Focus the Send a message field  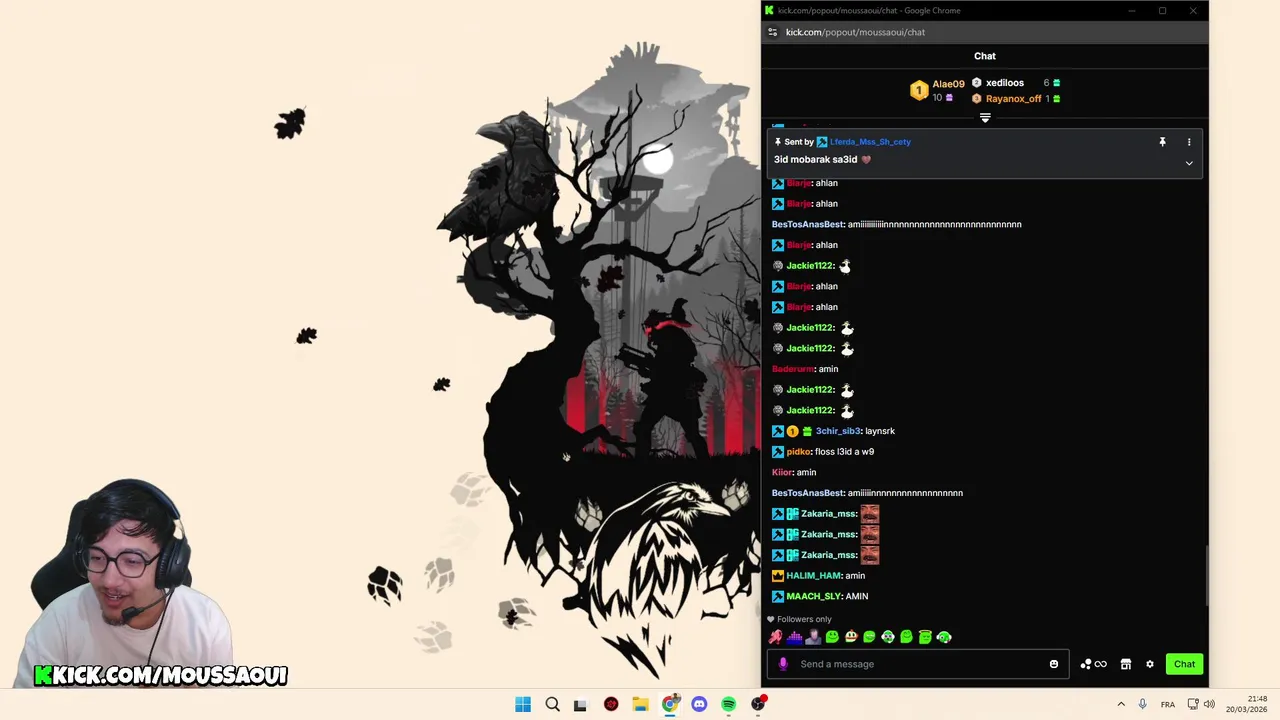point(918,664)
